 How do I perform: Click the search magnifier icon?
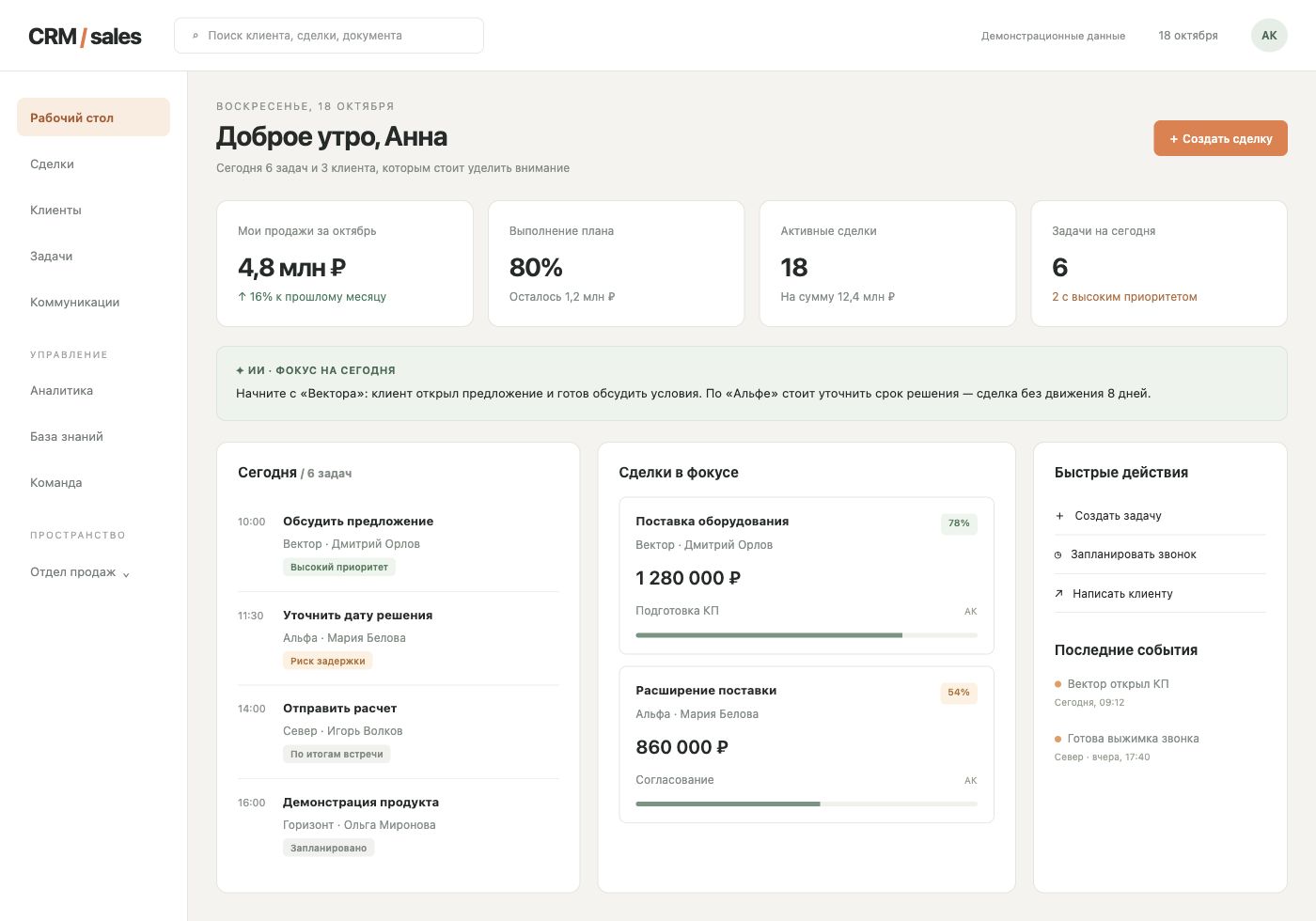coord(196,36)
